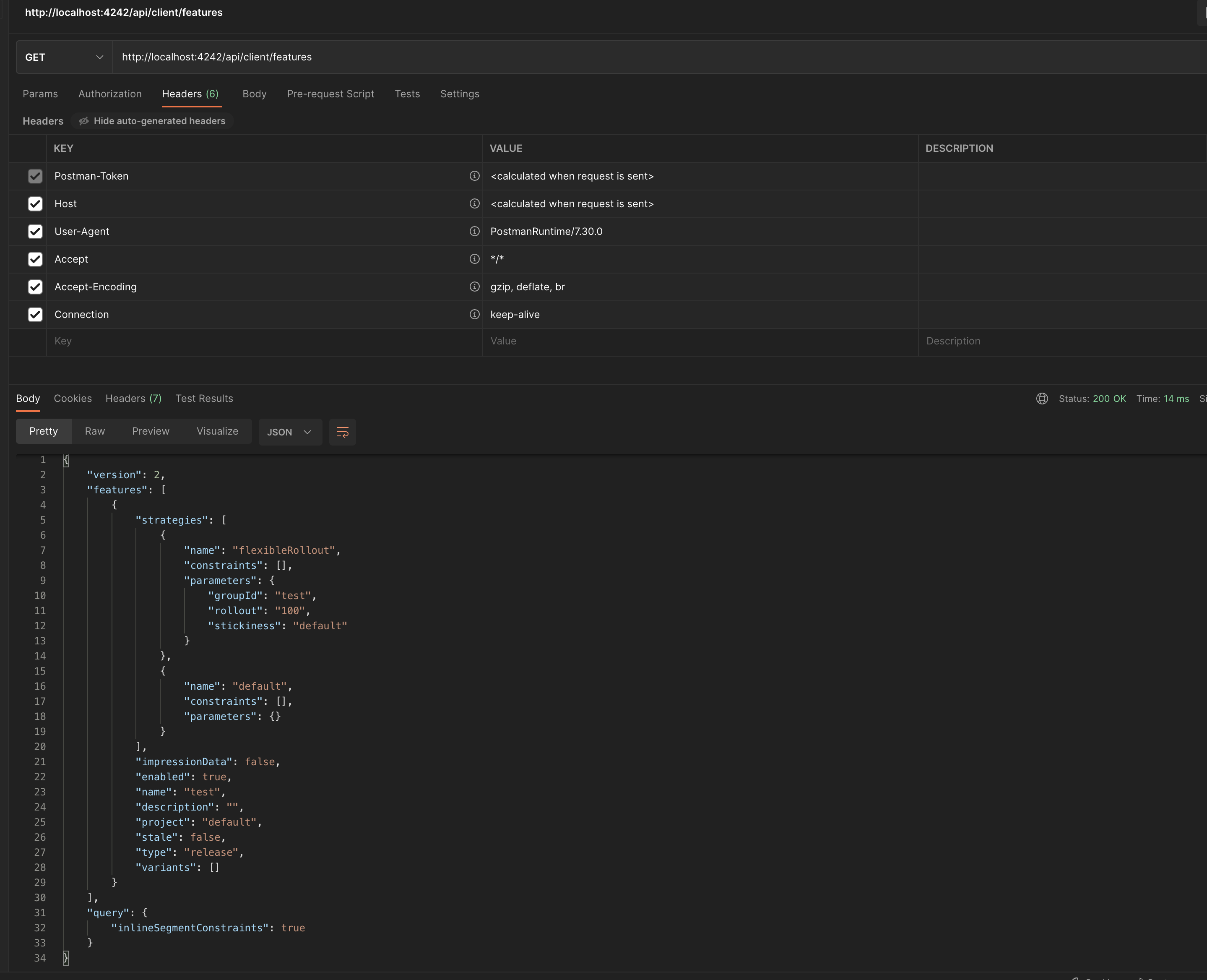Open the request Body tab

click(255, 94)
